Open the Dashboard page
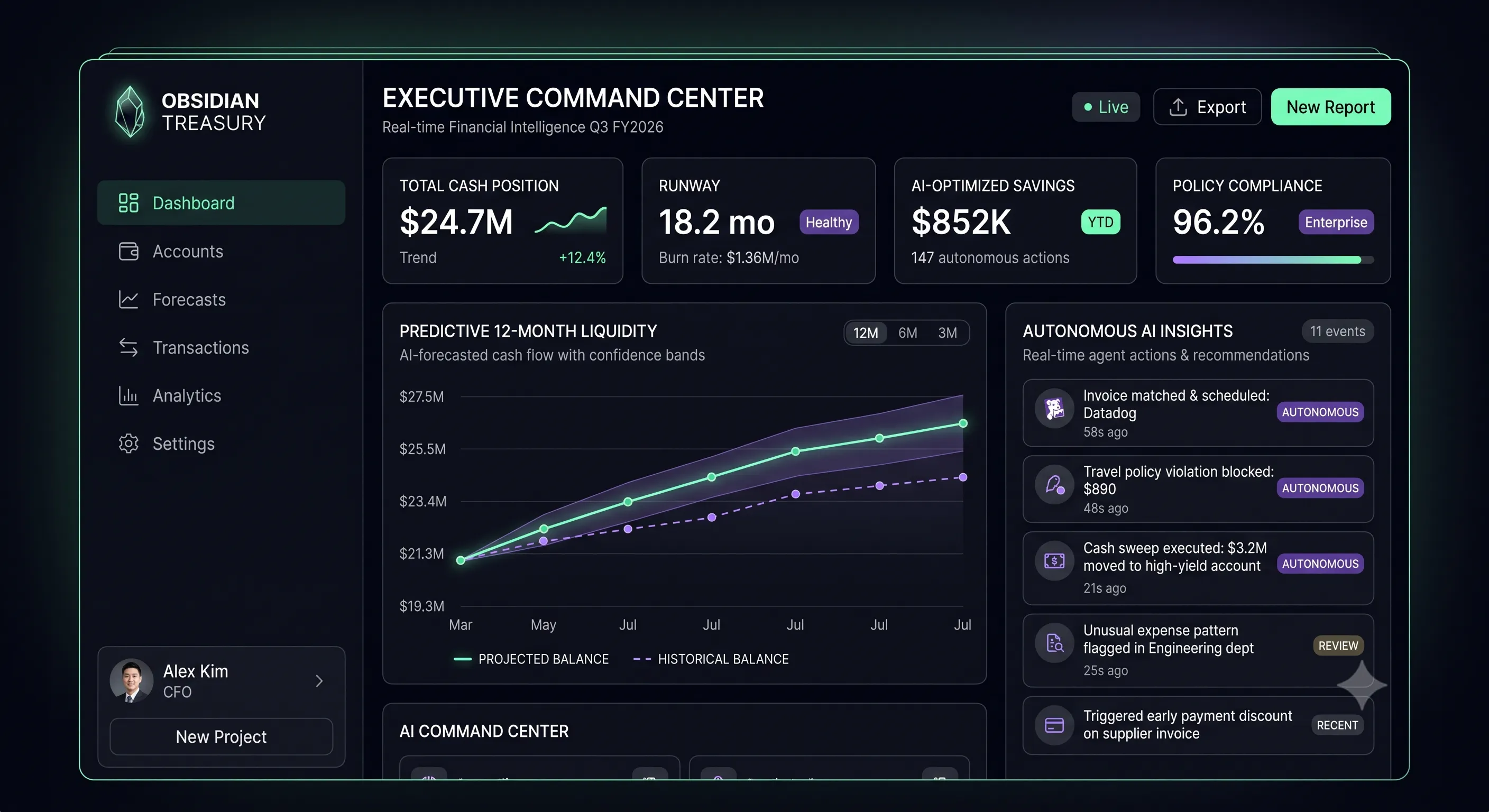This screenshot has width=1489, height=812. (x=222, y=203)
